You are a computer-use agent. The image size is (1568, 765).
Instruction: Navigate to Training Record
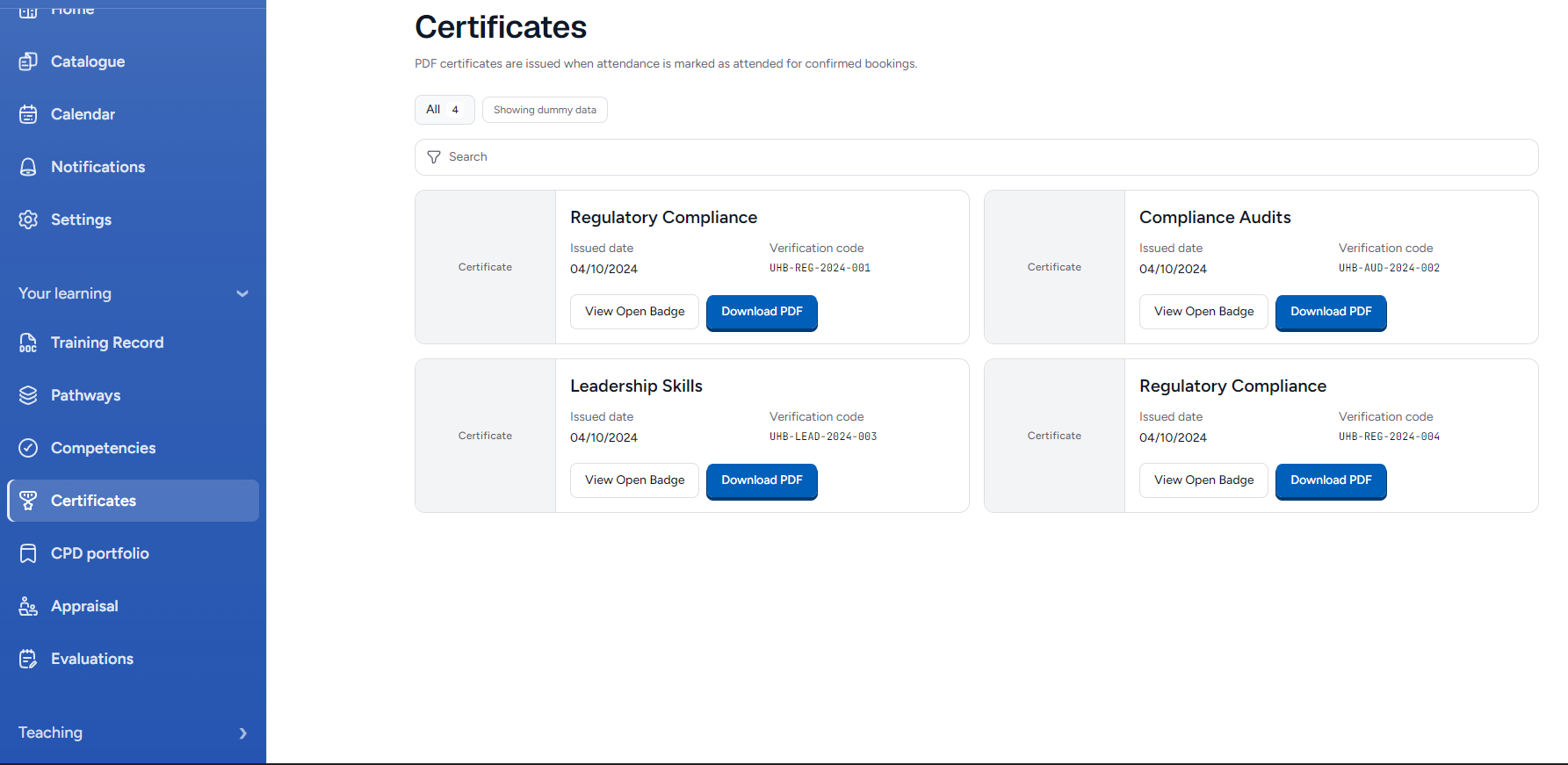click(x=134, y=343)
